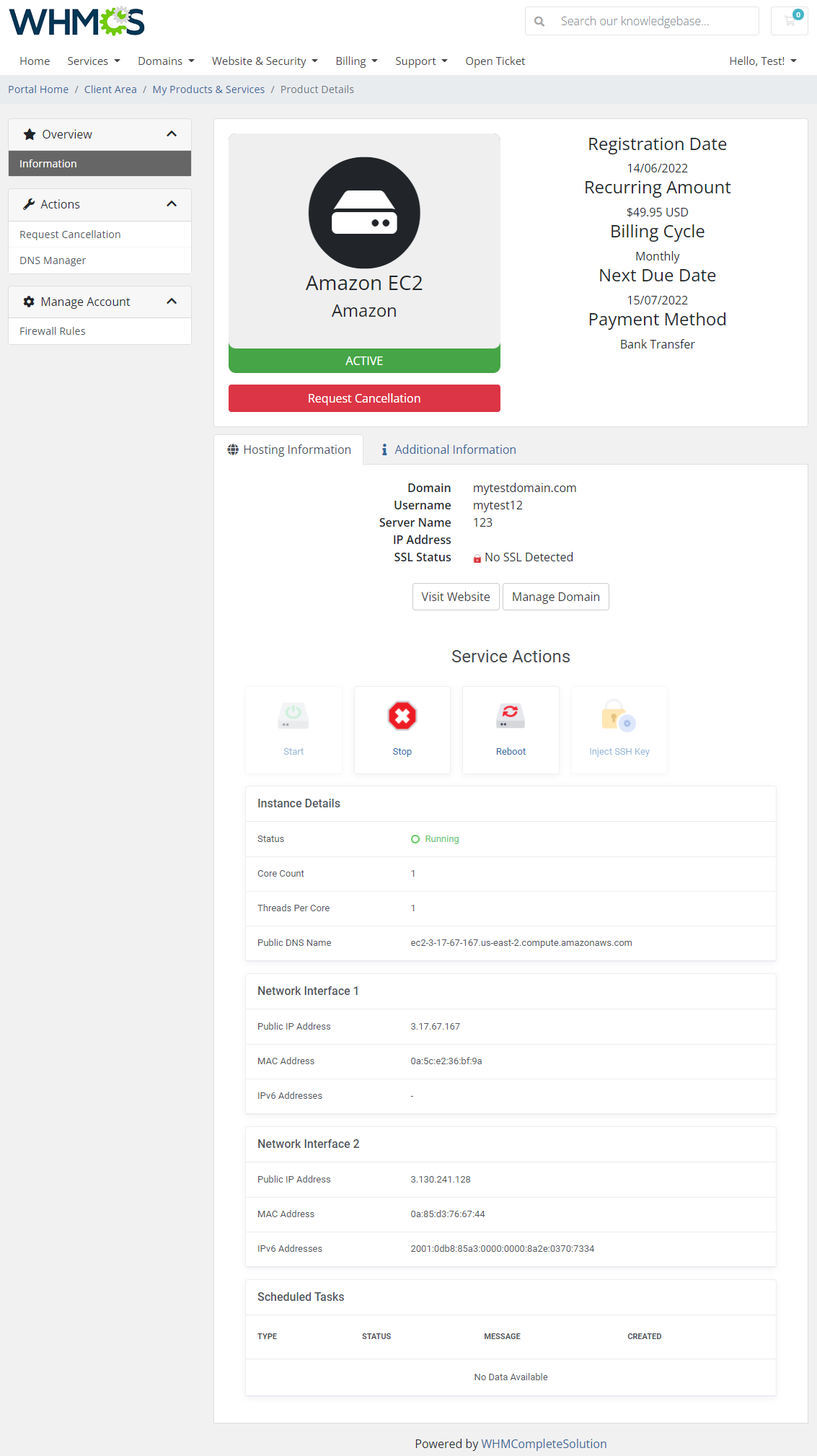
Task: Click the mytestdomain.com domain value
Action: pyautogui.click(x=524, y=488)
